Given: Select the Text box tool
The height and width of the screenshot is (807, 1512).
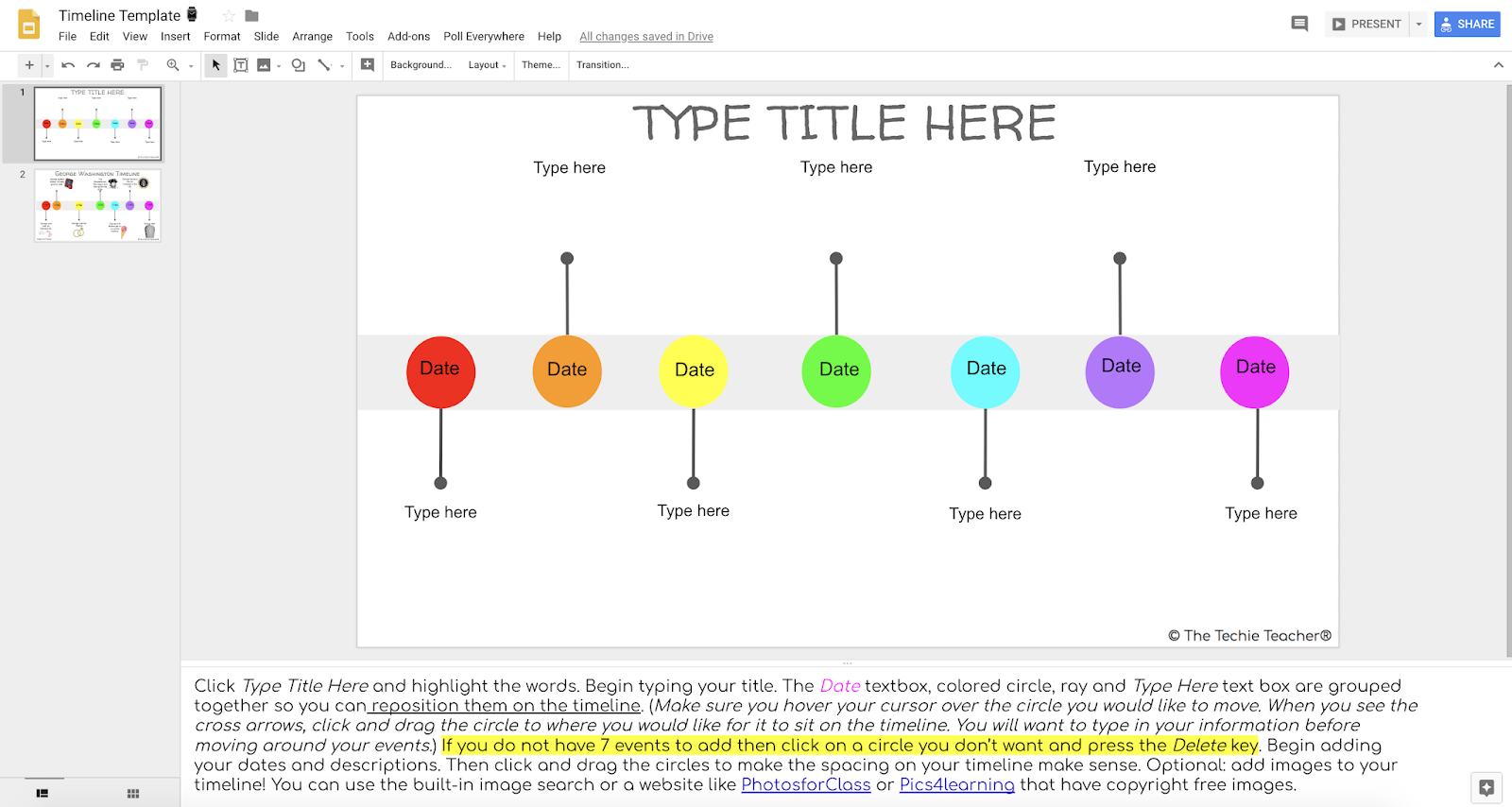Looking at the screenshot, I should pyautogui.click(x=241, y=65).
